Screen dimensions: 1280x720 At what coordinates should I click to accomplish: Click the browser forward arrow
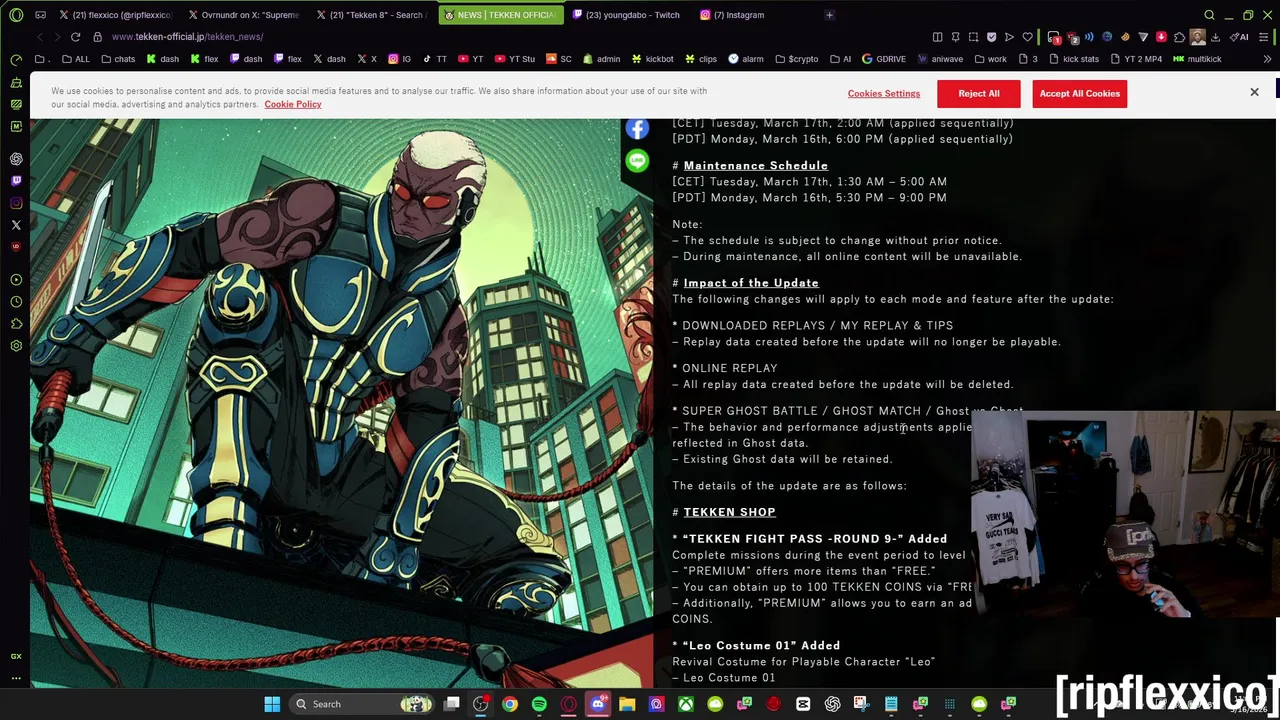coord(57,37)
